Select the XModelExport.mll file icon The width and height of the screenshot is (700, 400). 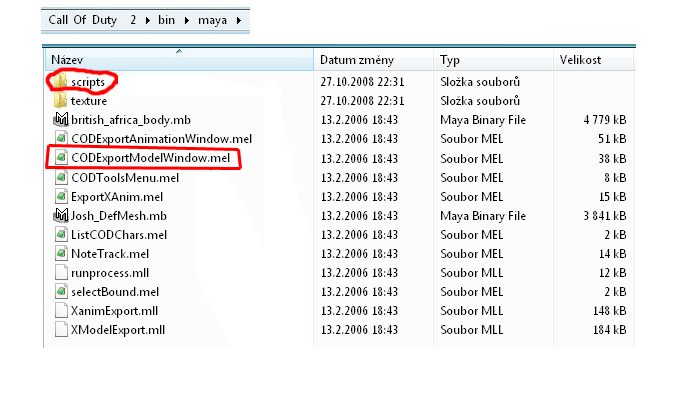pyautogui.click(x=61, y=329)
